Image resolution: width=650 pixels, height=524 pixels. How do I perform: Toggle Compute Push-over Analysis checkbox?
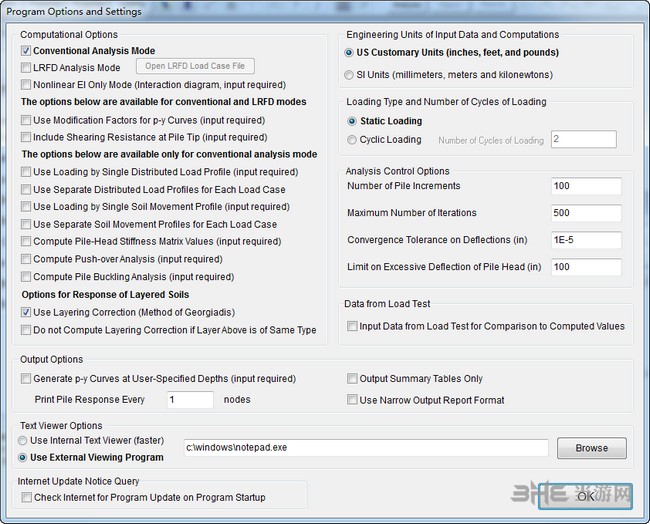click(x=26, y=259)
